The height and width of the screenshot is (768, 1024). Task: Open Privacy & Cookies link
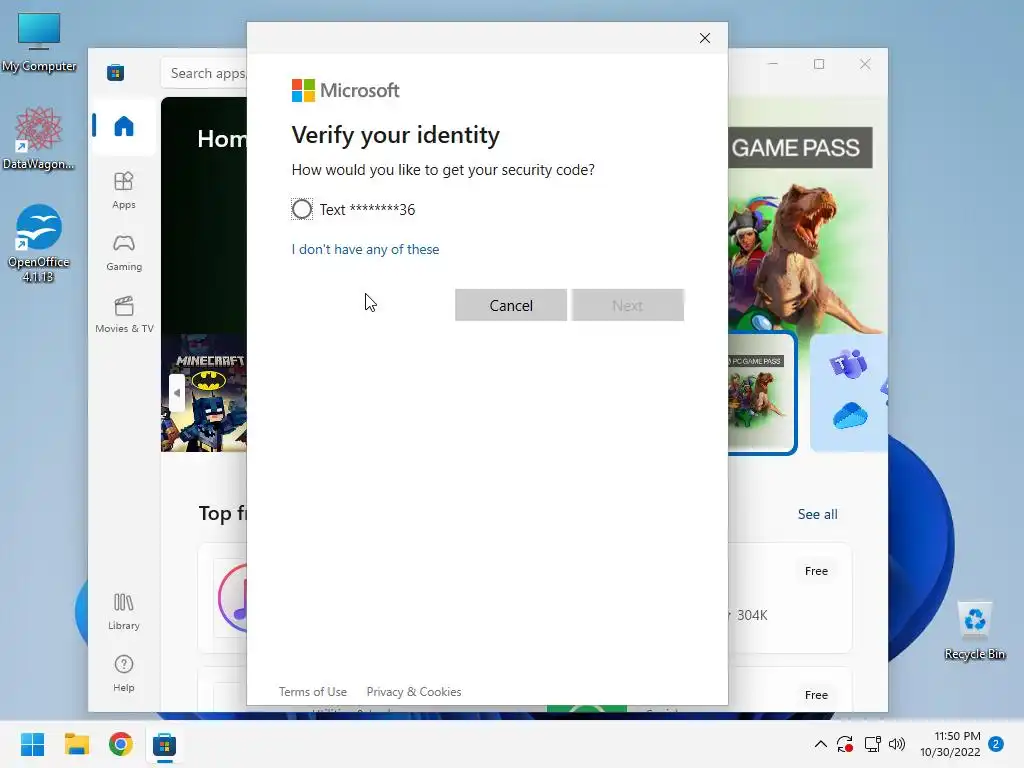click(x=414, y=692)
